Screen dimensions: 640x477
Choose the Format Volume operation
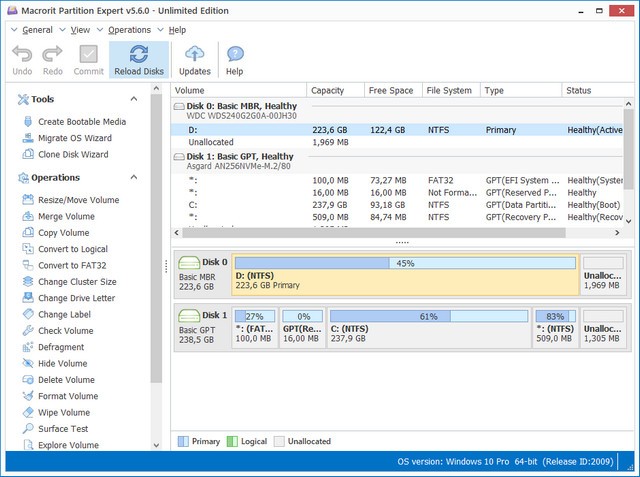click(68, 396)
